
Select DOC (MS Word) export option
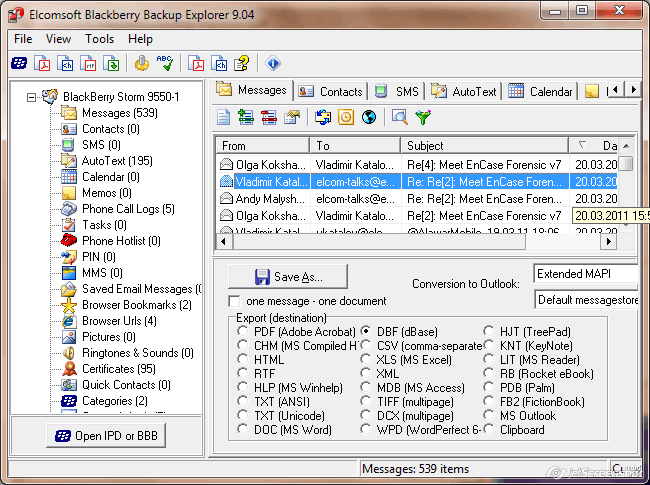tap(243, 429)
